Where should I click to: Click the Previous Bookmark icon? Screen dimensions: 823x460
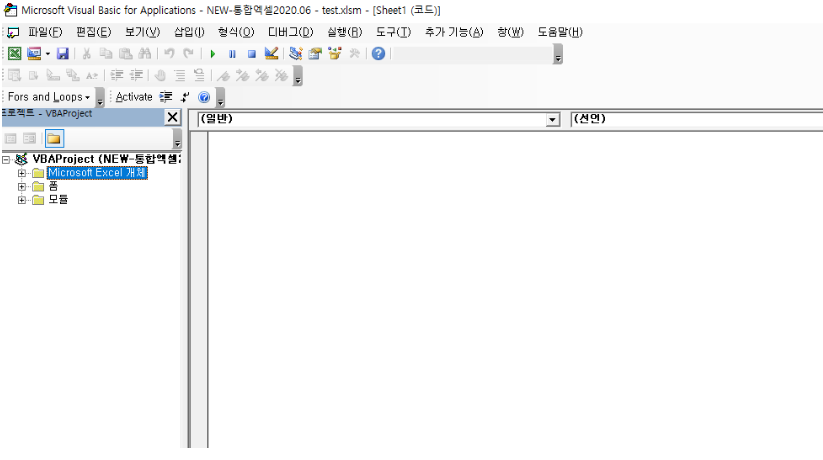point(261,76)
